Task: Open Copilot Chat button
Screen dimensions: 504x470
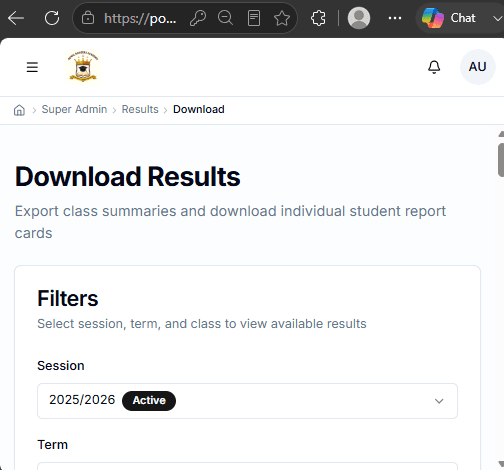Action: click(449, 18)
